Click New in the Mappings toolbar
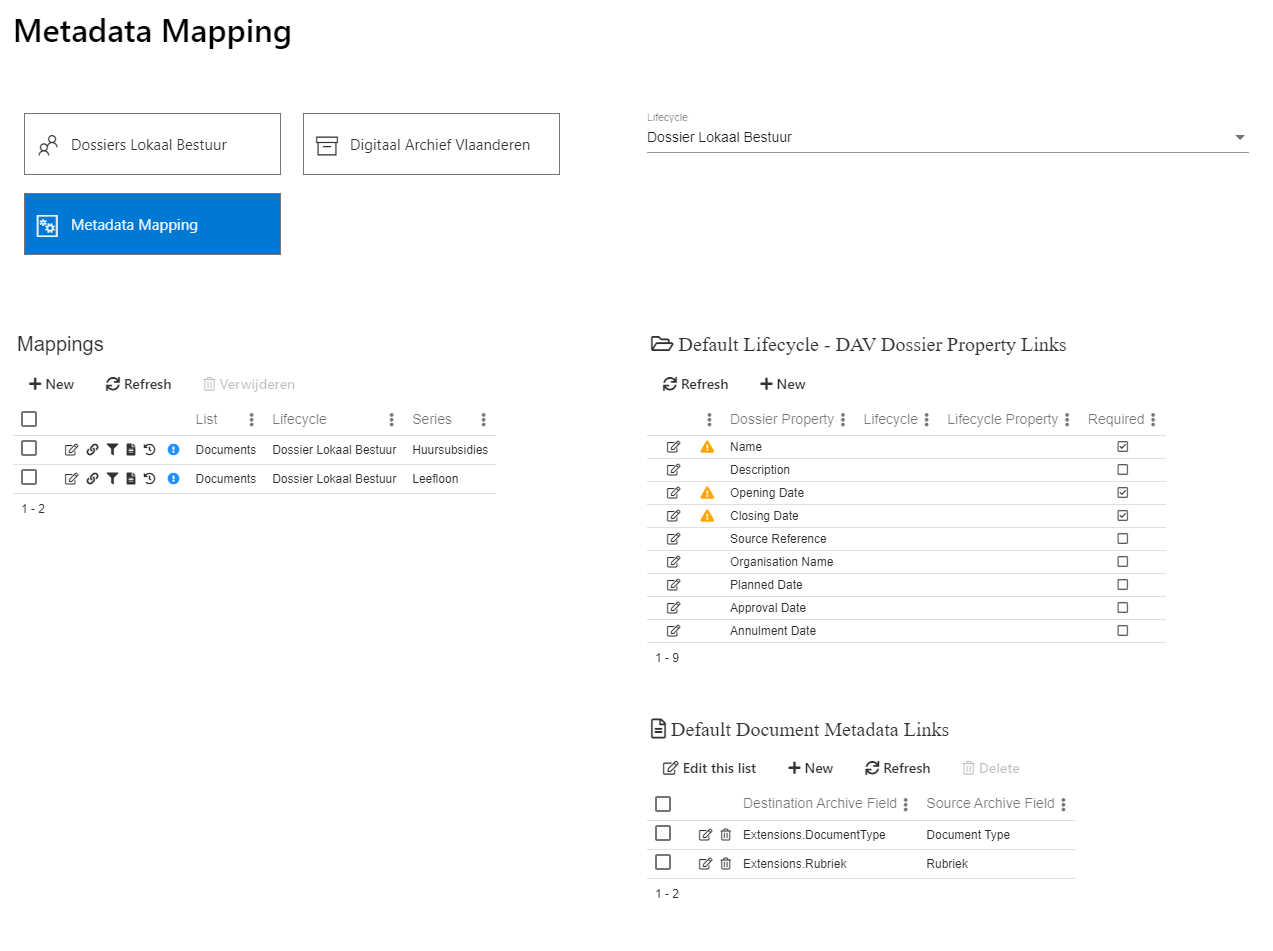The image size is (1273, 951). pos(50,384)
